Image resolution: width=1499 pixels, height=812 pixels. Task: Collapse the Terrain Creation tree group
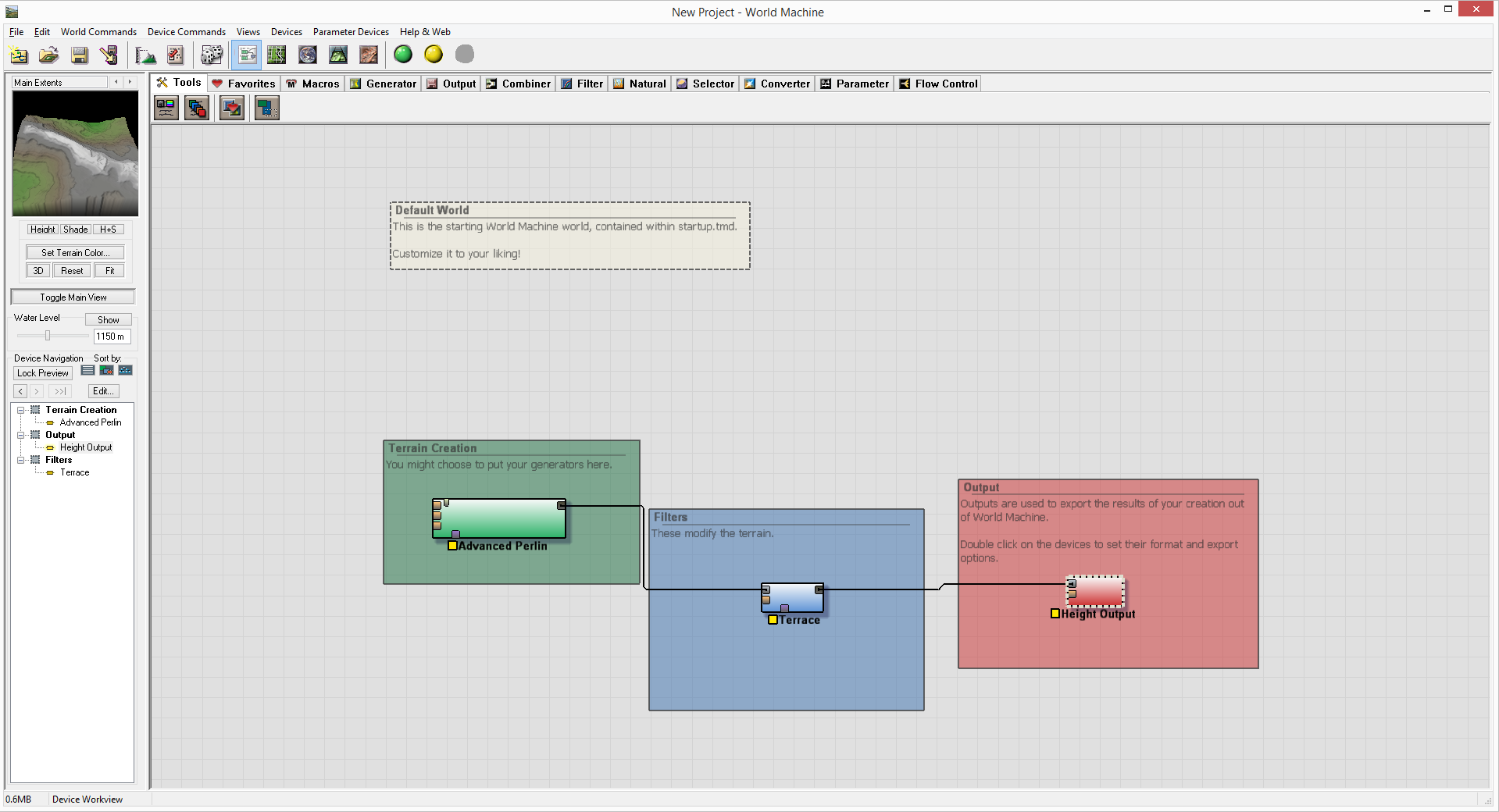(21, 410)
